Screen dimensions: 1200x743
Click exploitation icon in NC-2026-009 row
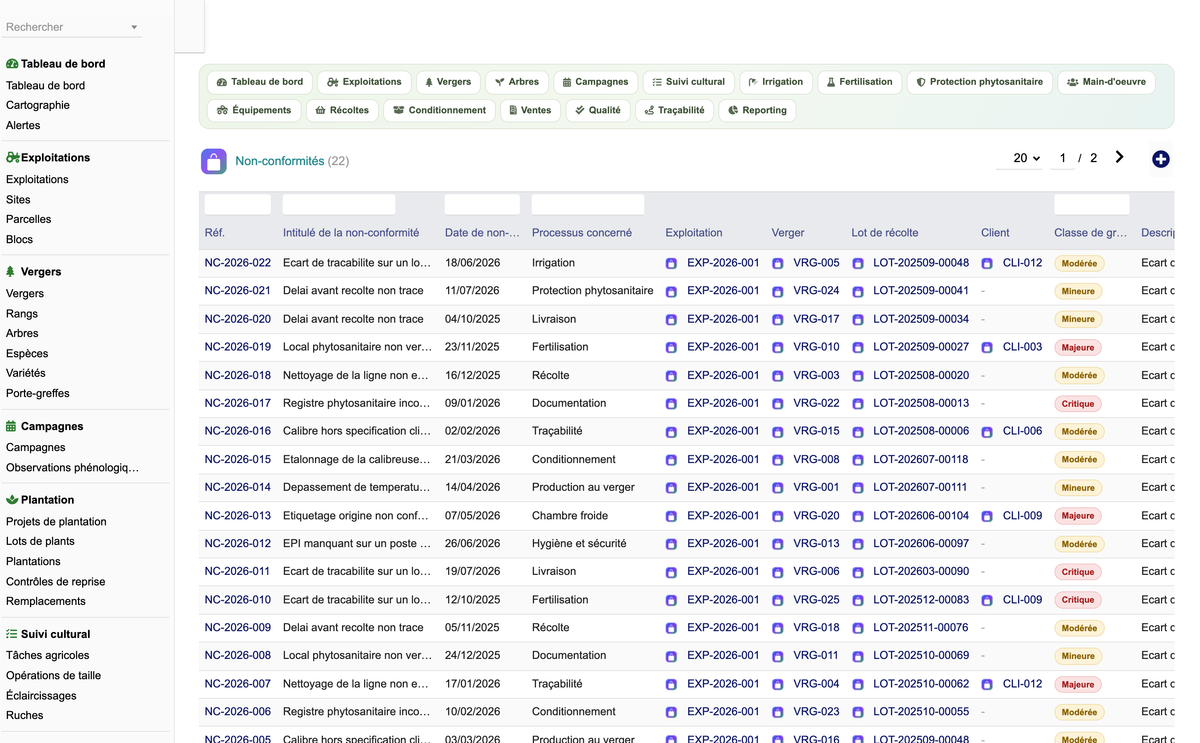(x=671, y=629)
